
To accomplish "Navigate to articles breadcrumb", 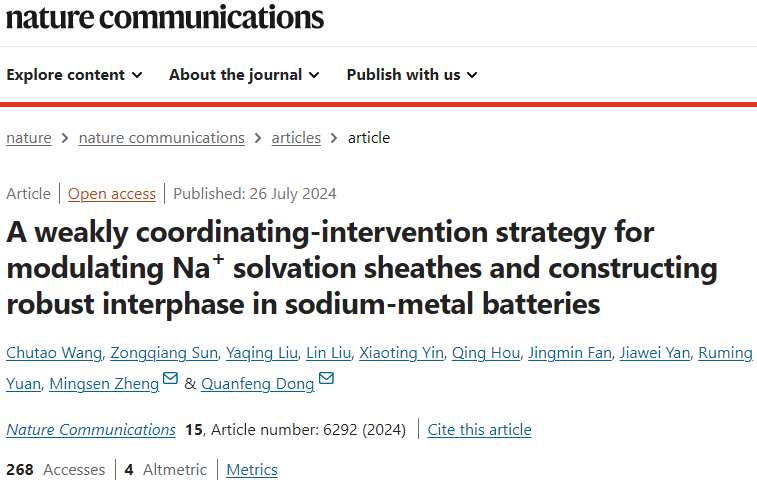I will click(x=296, y=138).
